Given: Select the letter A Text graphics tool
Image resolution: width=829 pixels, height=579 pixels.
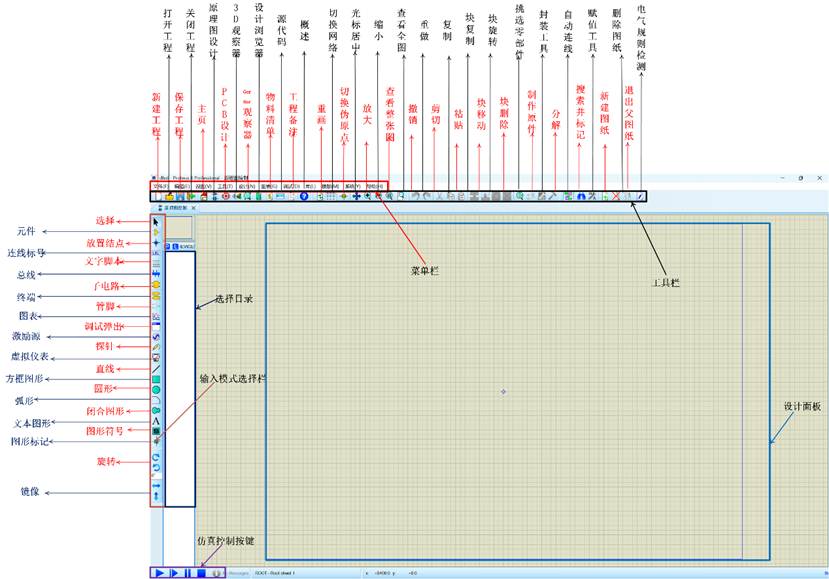Looking at the screenshot, I should pos(156,421).
